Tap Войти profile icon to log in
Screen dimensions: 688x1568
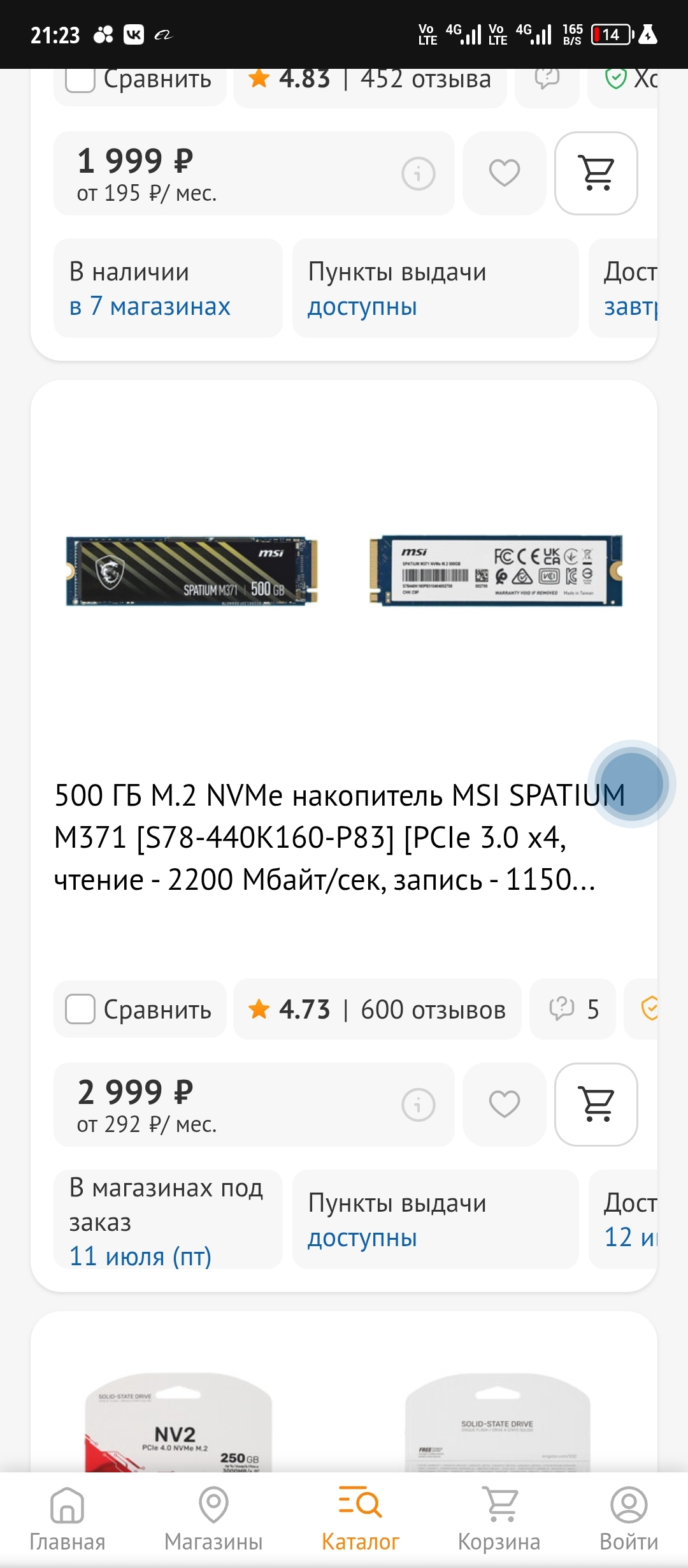click(629, 1519)
